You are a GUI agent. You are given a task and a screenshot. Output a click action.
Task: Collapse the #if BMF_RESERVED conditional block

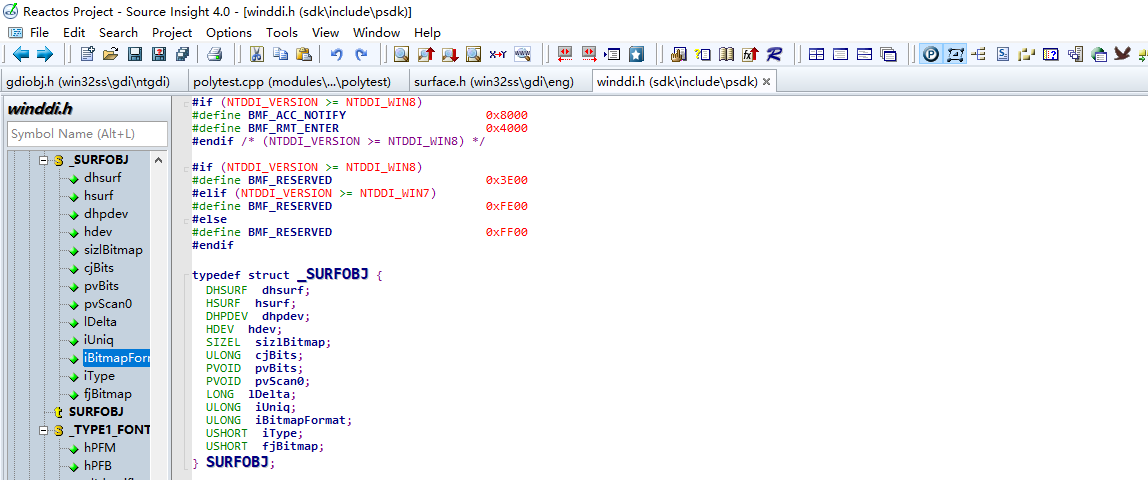tap(188, 167)
